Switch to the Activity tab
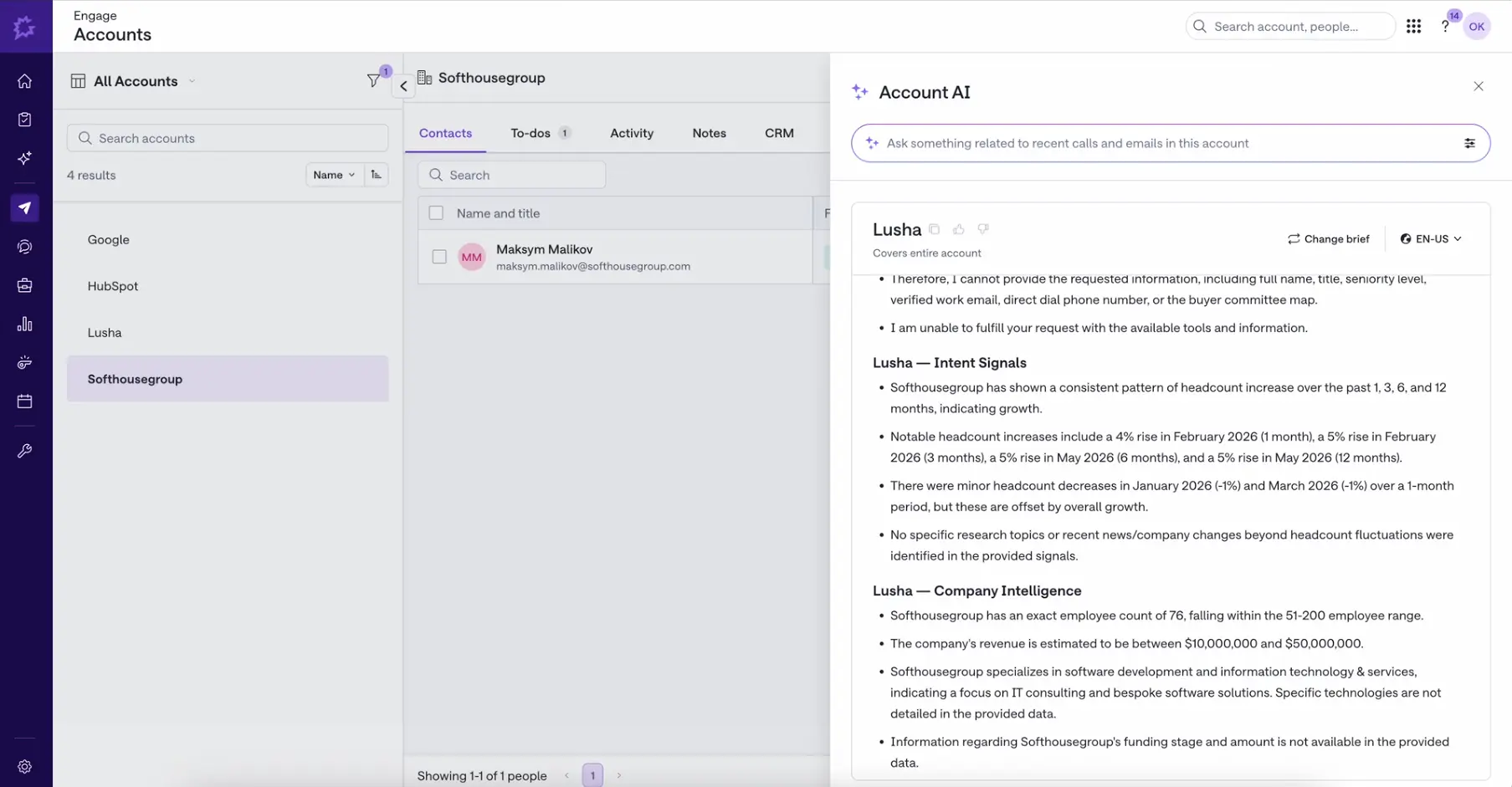Screen dimensions: 1512x787 pyautogui.click(x=632, y=133)
